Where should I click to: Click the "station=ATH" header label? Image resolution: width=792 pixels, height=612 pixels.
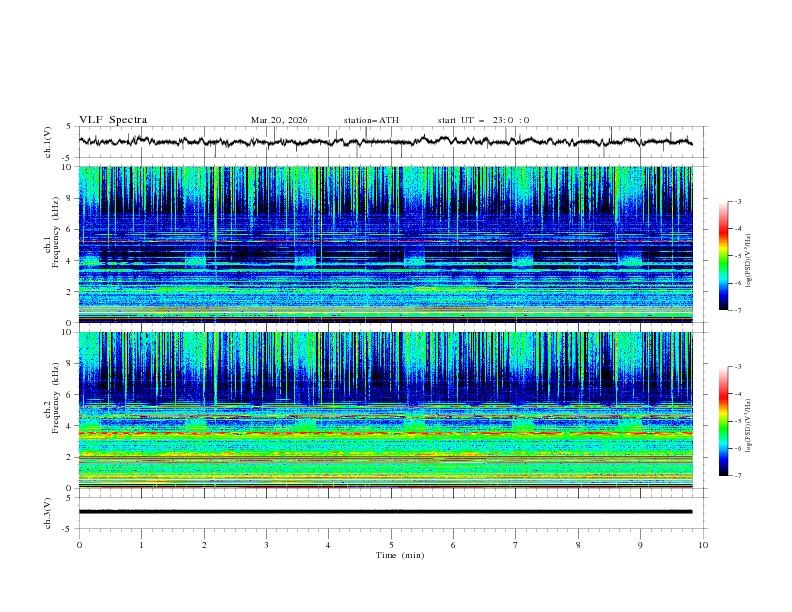click(x=371, y=120)
